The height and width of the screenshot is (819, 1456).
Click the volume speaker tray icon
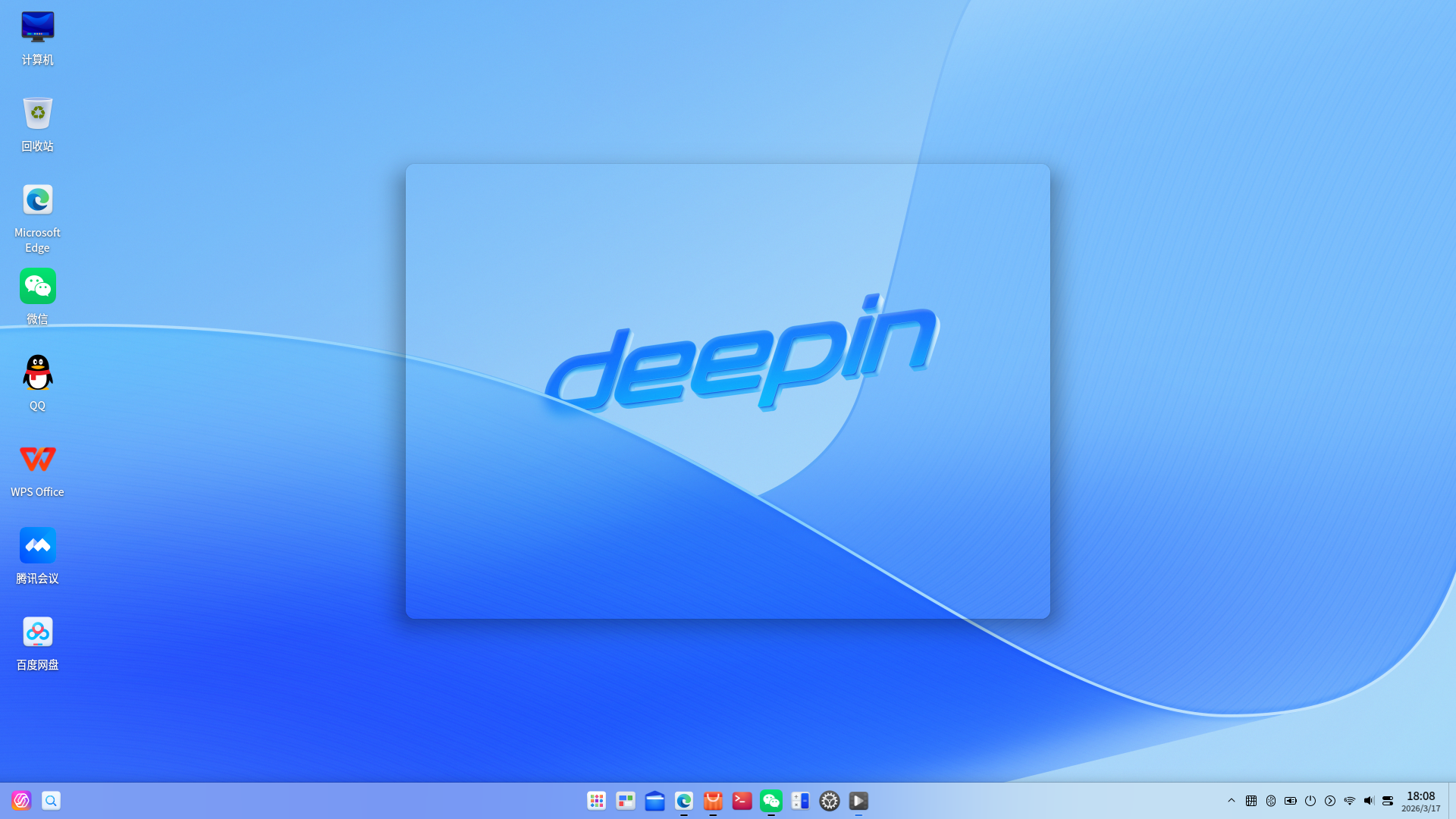click(1369, 801)
